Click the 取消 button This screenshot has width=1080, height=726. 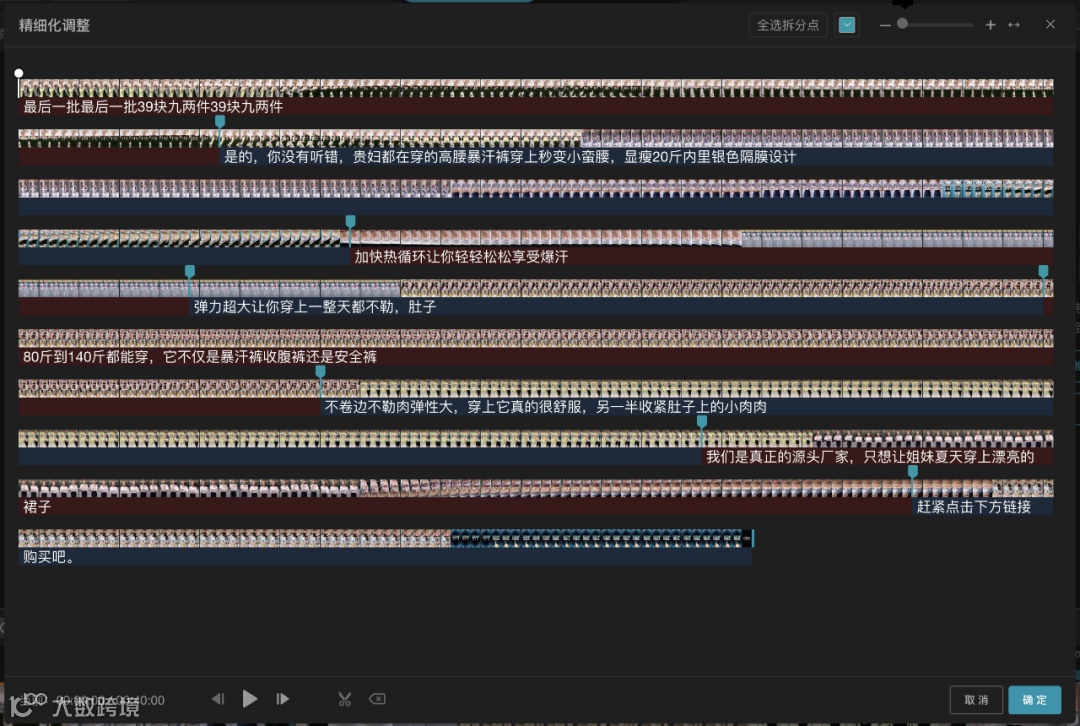[x=976, y=700]
